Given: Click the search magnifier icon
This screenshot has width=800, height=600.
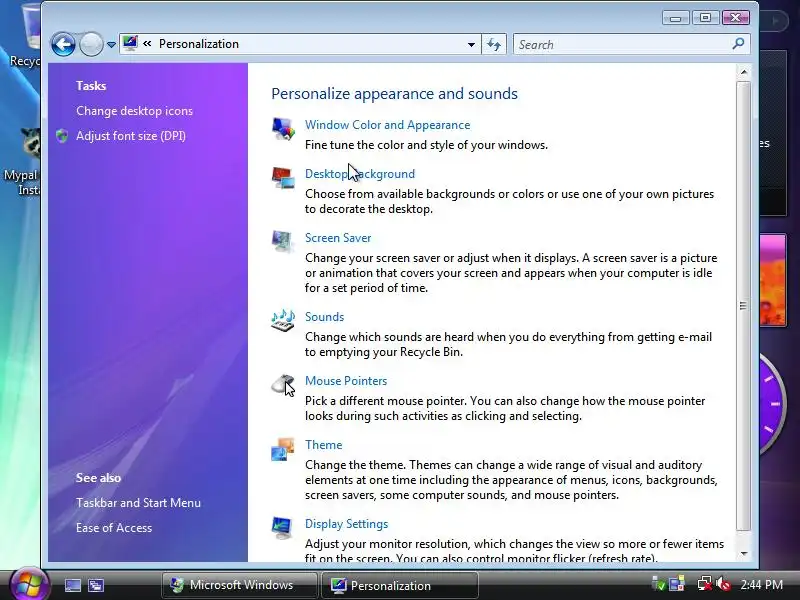Looking at the screenshot, I should (738, 44).
